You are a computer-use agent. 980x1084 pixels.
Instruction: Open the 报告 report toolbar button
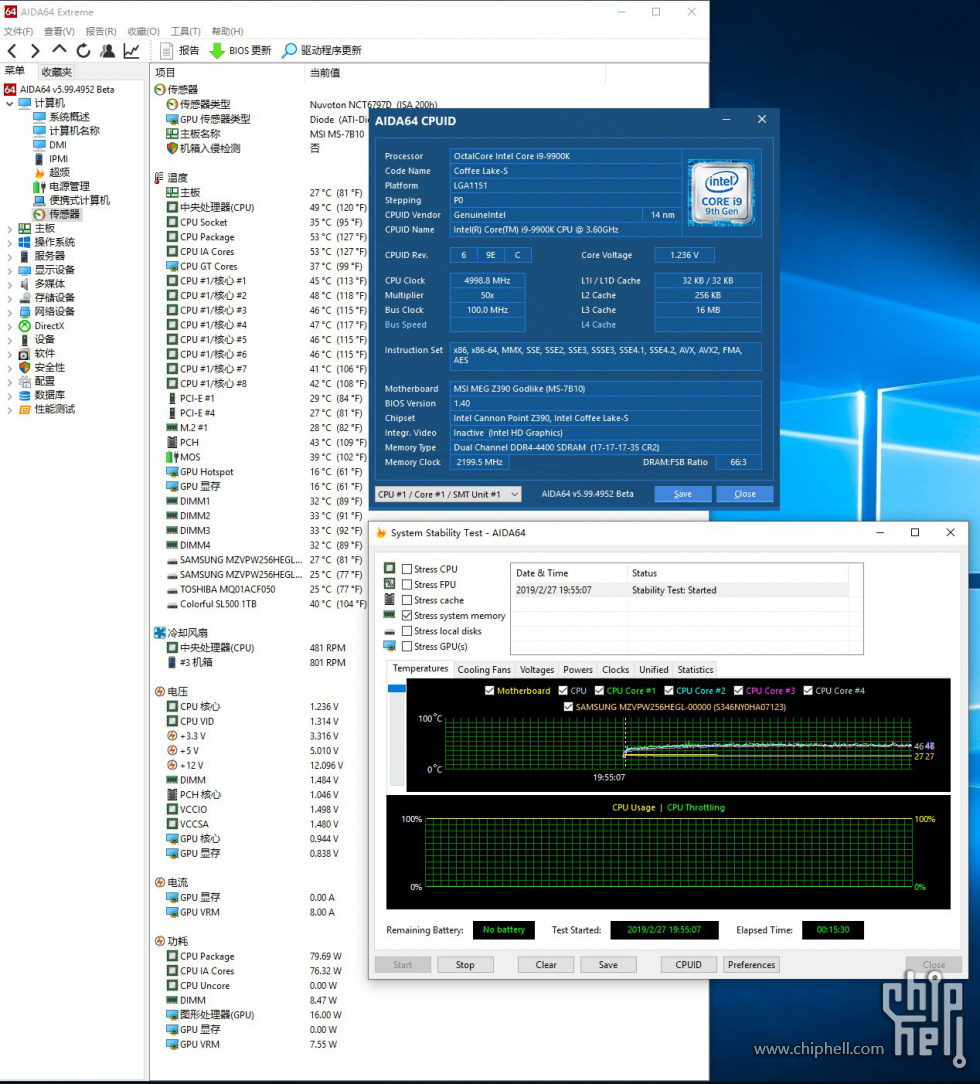coord(179,50)
